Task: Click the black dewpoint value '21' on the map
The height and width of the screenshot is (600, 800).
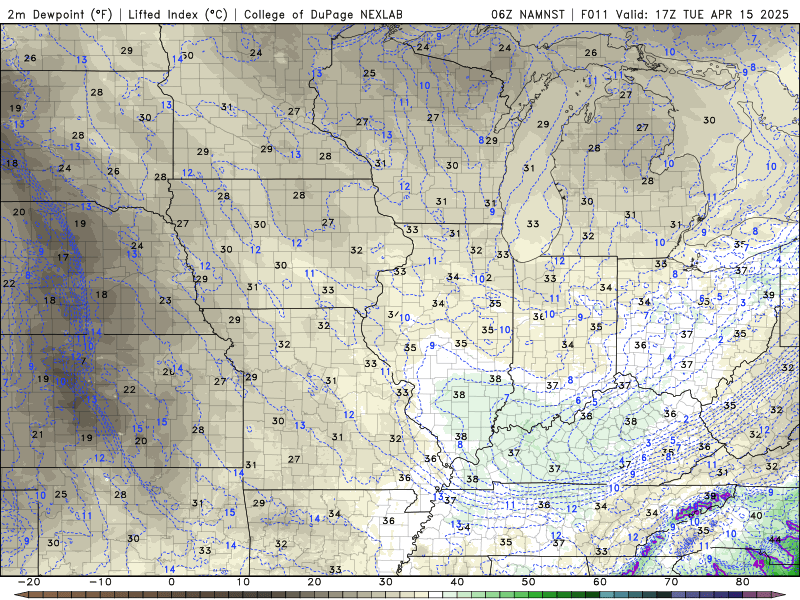Action: [x=37, y=435]
